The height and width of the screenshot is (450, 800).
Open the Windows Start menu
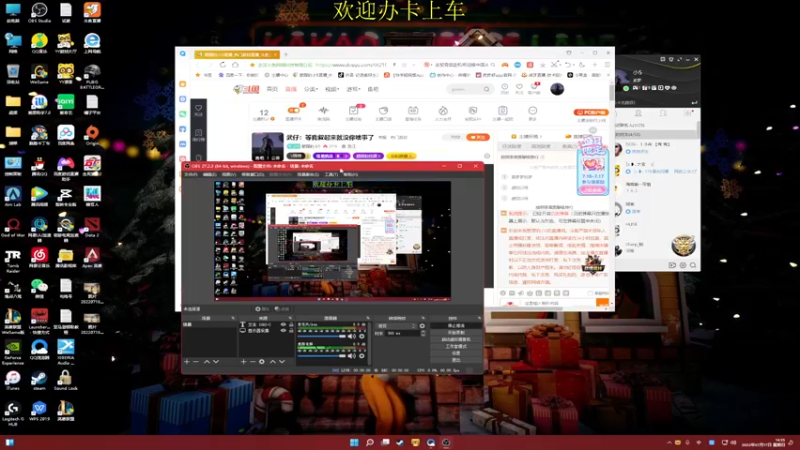354,442
